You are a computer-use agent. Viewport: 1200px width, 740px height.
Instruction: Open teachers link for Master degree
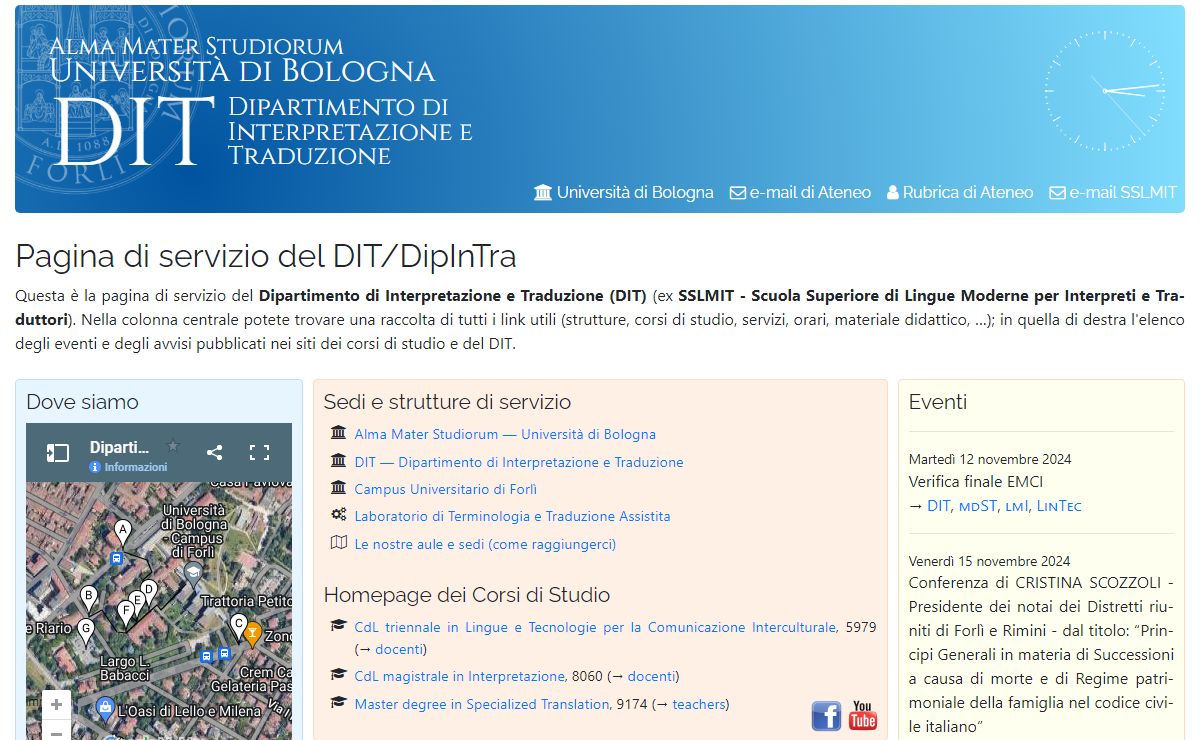(698, 704)
